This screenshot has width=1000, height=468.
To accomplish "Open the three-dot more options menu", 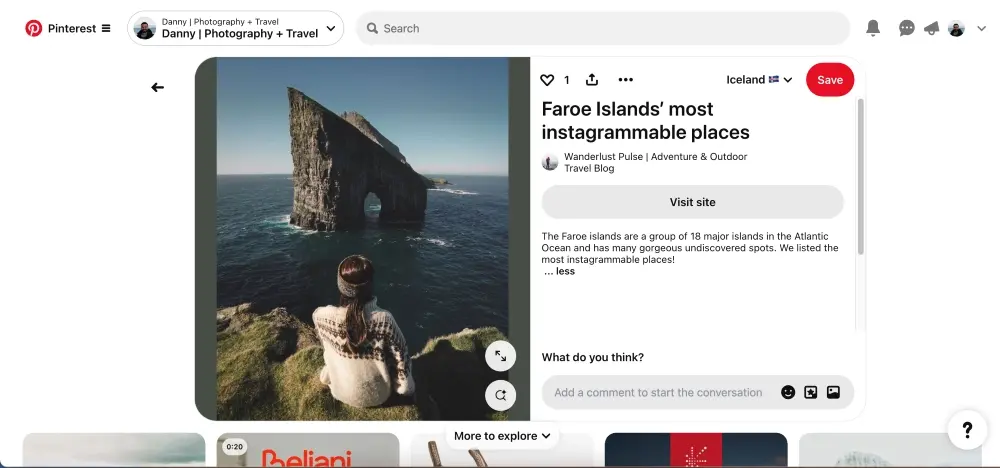I will point(626,80).
